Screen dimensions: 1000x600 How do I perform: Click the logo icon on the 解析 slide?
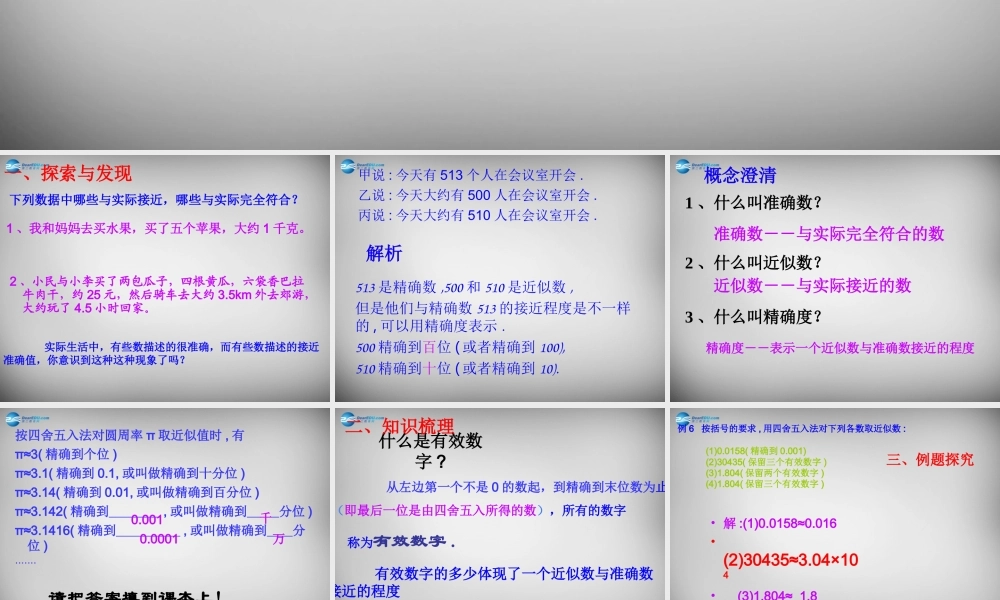[x=348, y=166]
